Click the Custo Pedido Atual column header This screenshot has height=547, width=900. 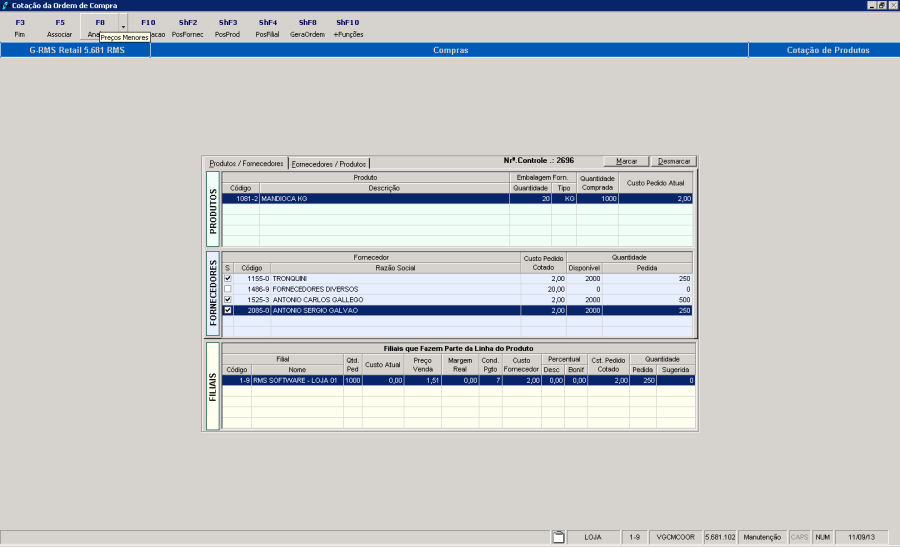point(655,183)
